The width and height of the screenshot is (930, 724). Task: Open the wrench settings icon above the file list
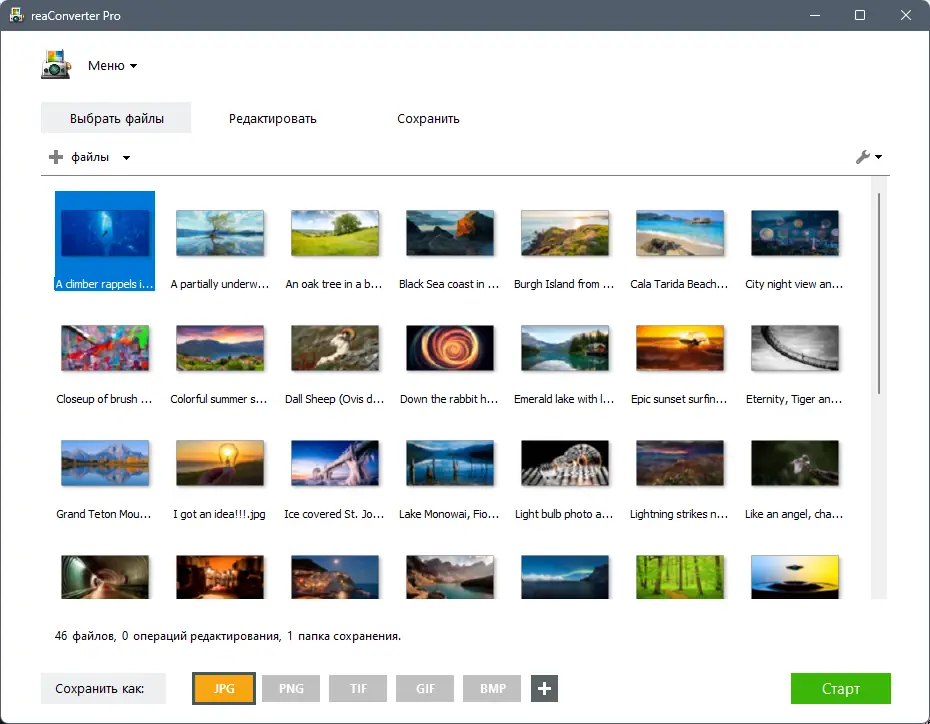pos(864,156)
